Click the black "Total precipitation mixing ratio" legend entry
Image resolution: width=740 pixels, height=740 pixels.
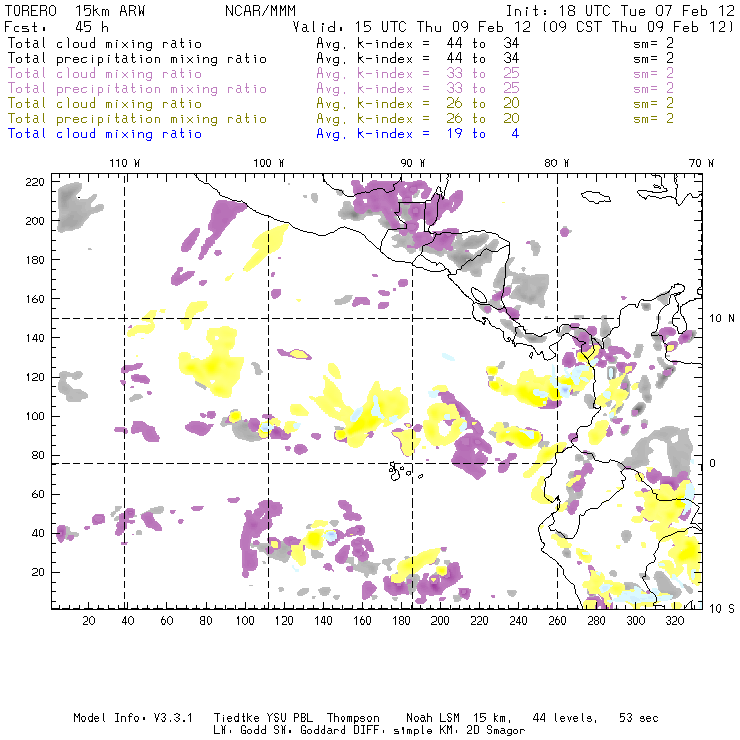tap(137, 59)
